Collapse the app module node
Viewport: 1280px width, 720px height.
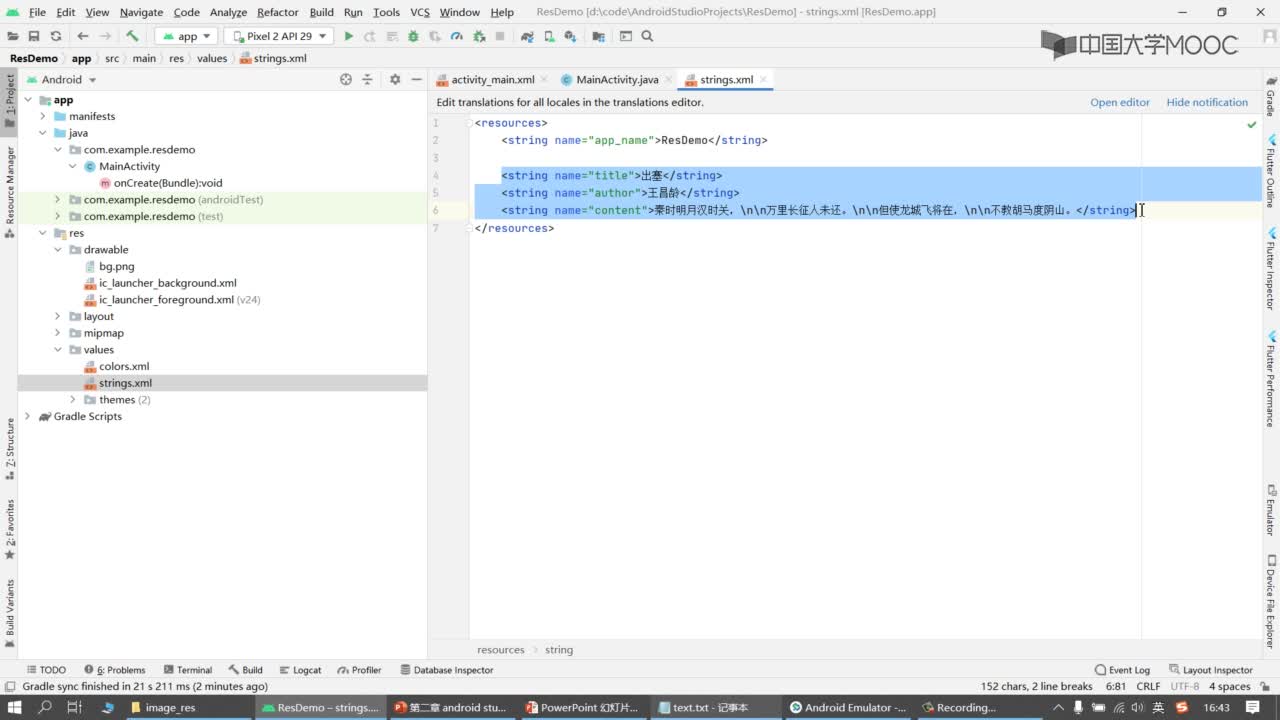(x=28, y=100)
